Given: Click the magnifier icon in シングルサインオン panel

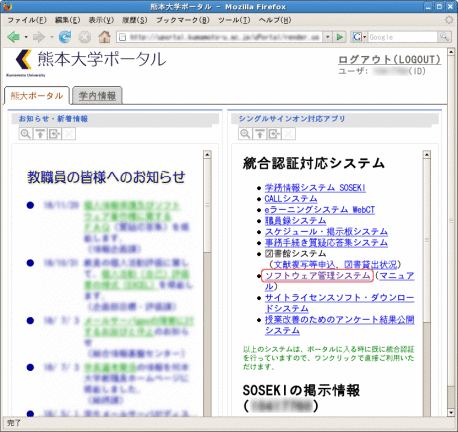Looking at the screenshot, I should 245,134.
